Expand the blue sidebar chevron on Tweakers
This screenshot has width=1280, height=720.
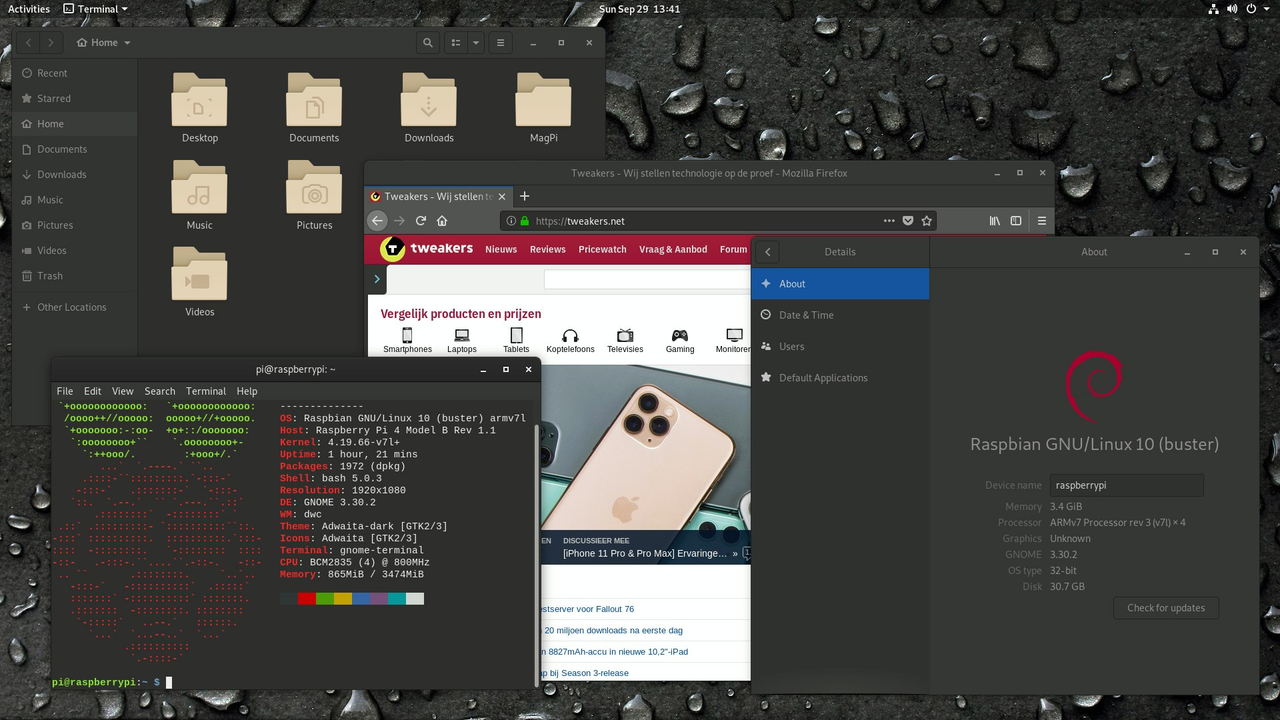[376, 279]
